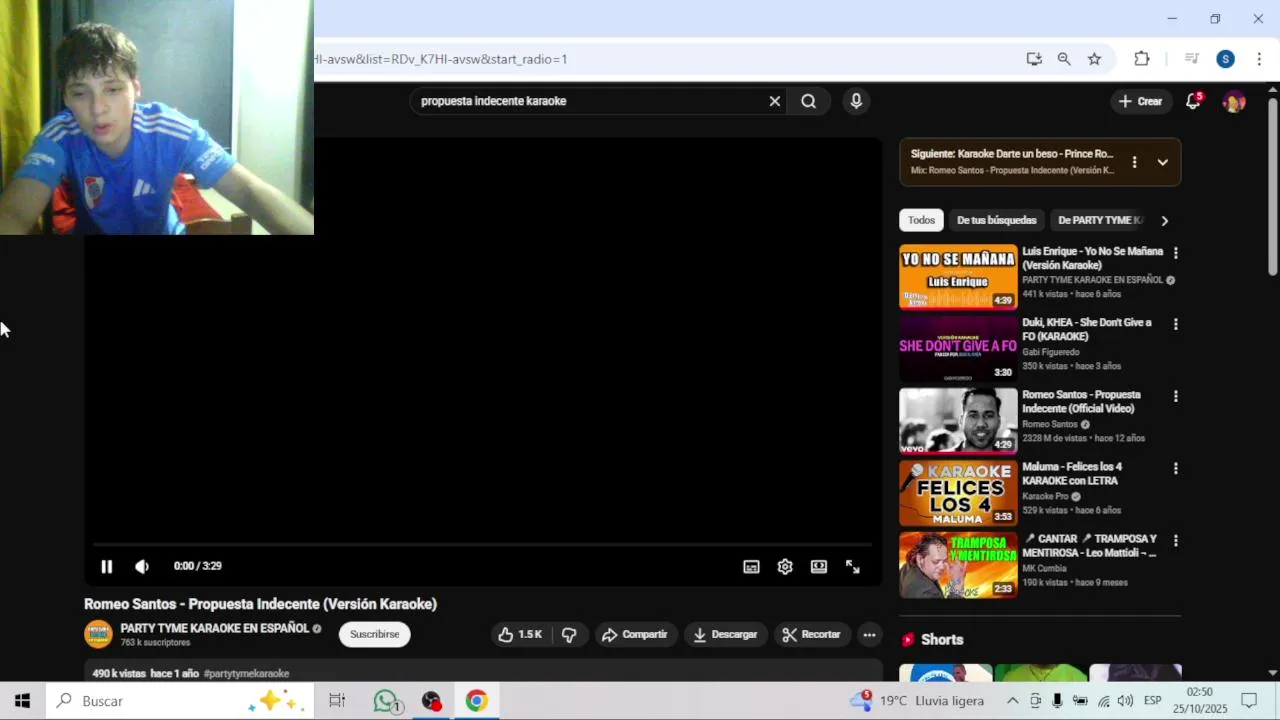Open 'Felices los 4' karaoke thumbnail
Image resolution: width=1280 pixels, height=720 pixels.
[958, 493]
